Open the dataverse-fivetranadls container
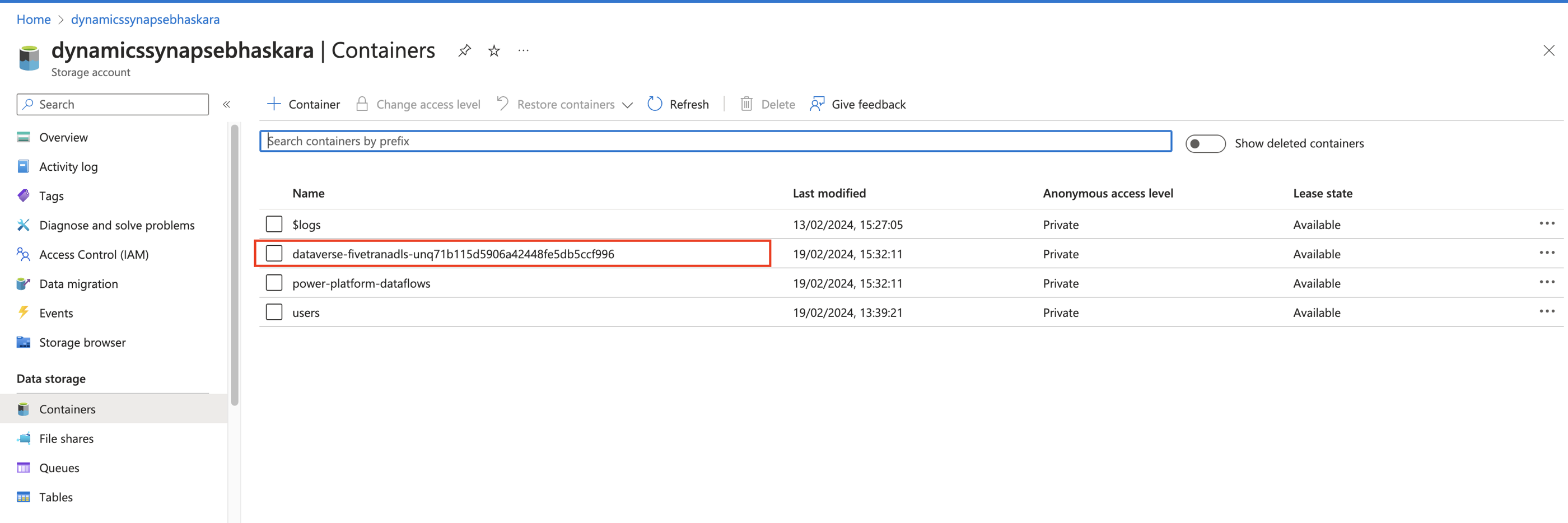This screenshot has width=1568, height=523. point(453,254)
